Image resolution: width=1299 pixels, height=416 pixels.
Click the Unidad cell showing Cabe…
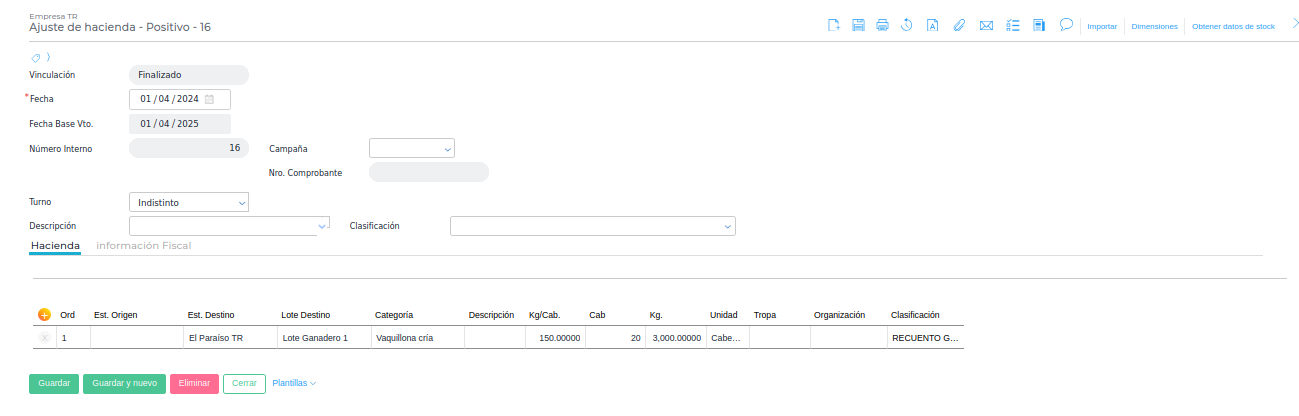click(x=728, y=338)
